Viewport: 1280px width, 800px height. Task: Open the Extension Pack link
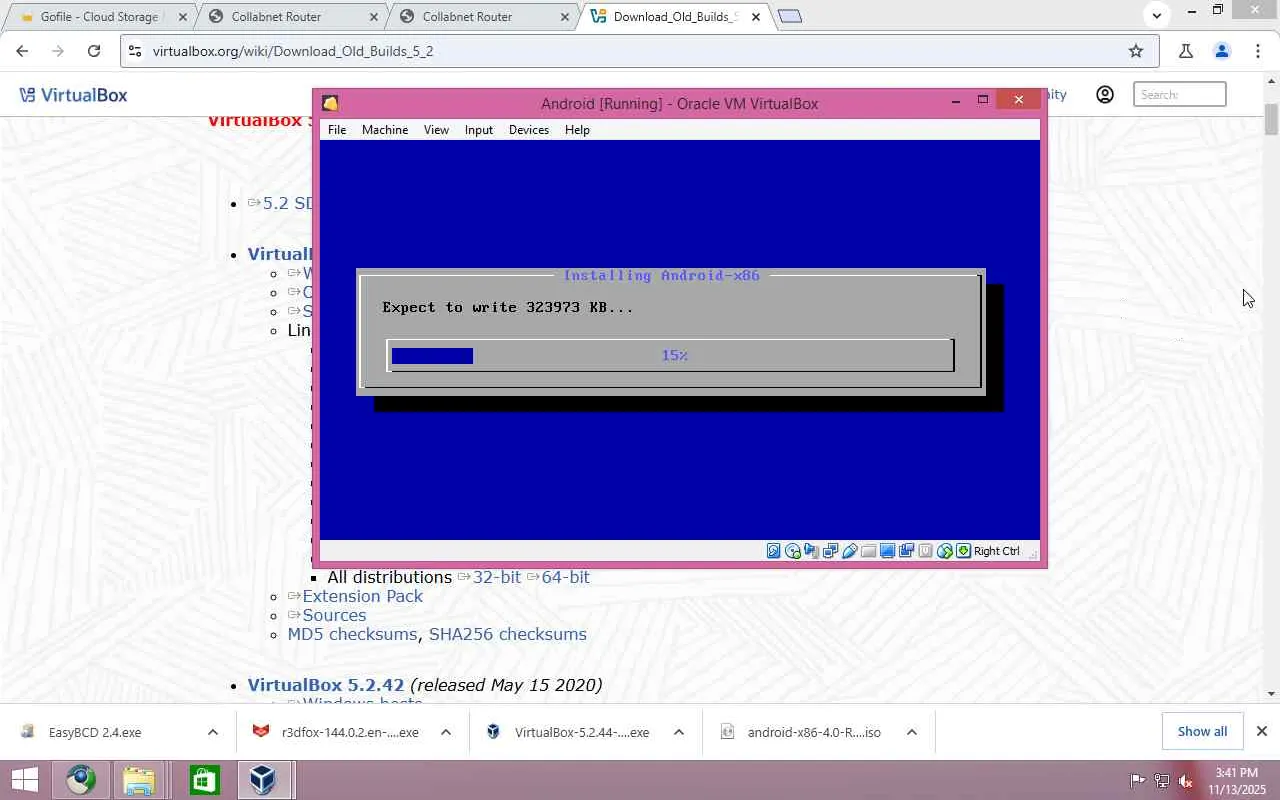363,596
